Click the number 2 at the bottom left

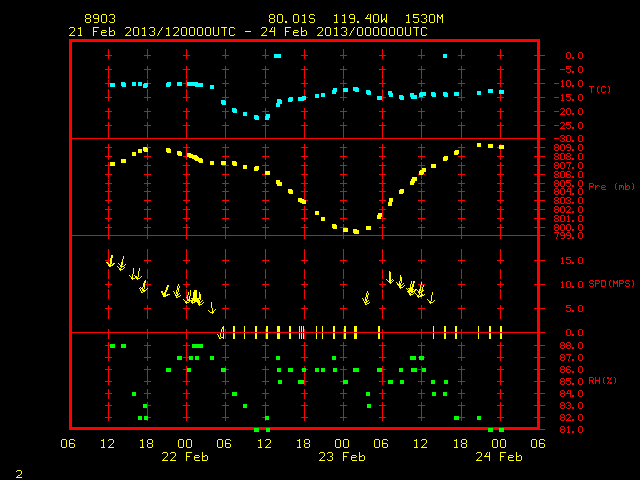click(19, 474)
